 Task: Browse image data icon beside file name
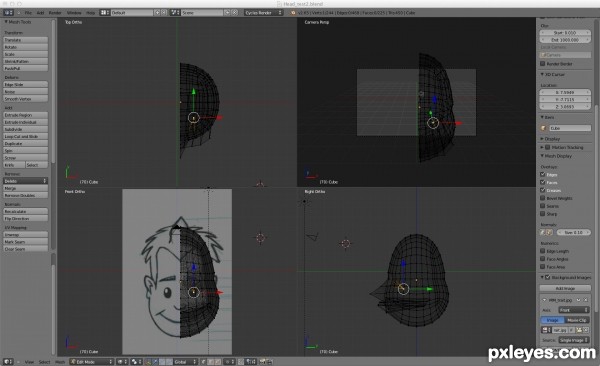pos(546,330)
